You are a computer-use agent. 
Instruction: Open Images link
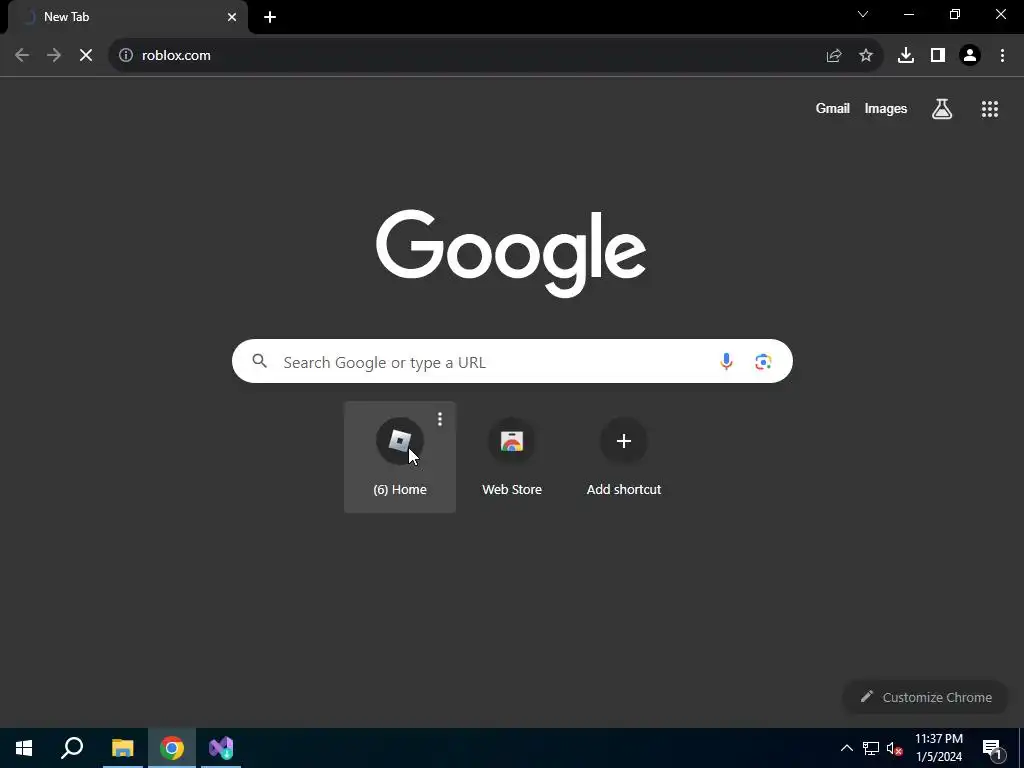click(886, 108)
